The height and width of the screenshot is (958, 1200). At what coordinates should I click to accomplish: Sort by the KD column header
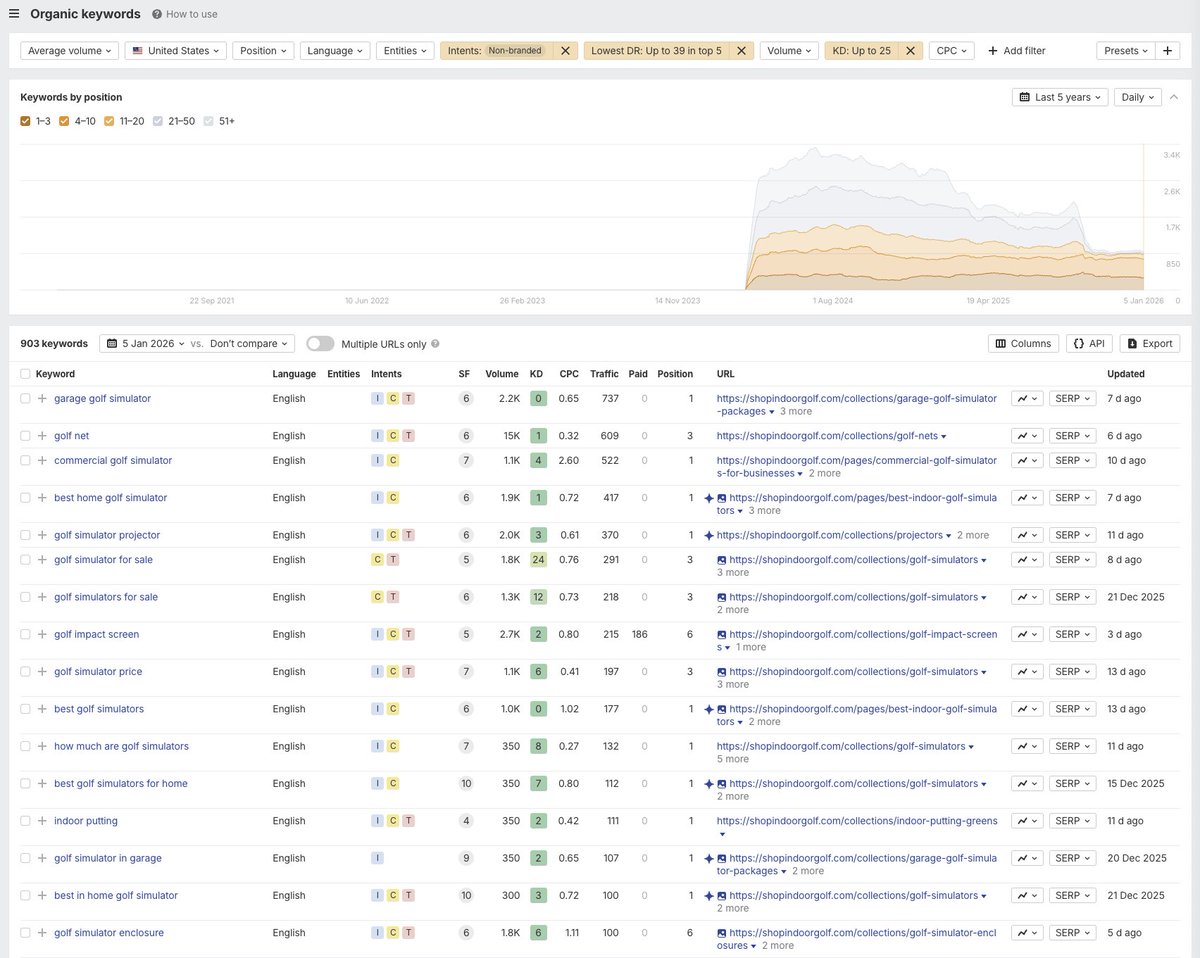pyautogui.click(x=537, y=374)
